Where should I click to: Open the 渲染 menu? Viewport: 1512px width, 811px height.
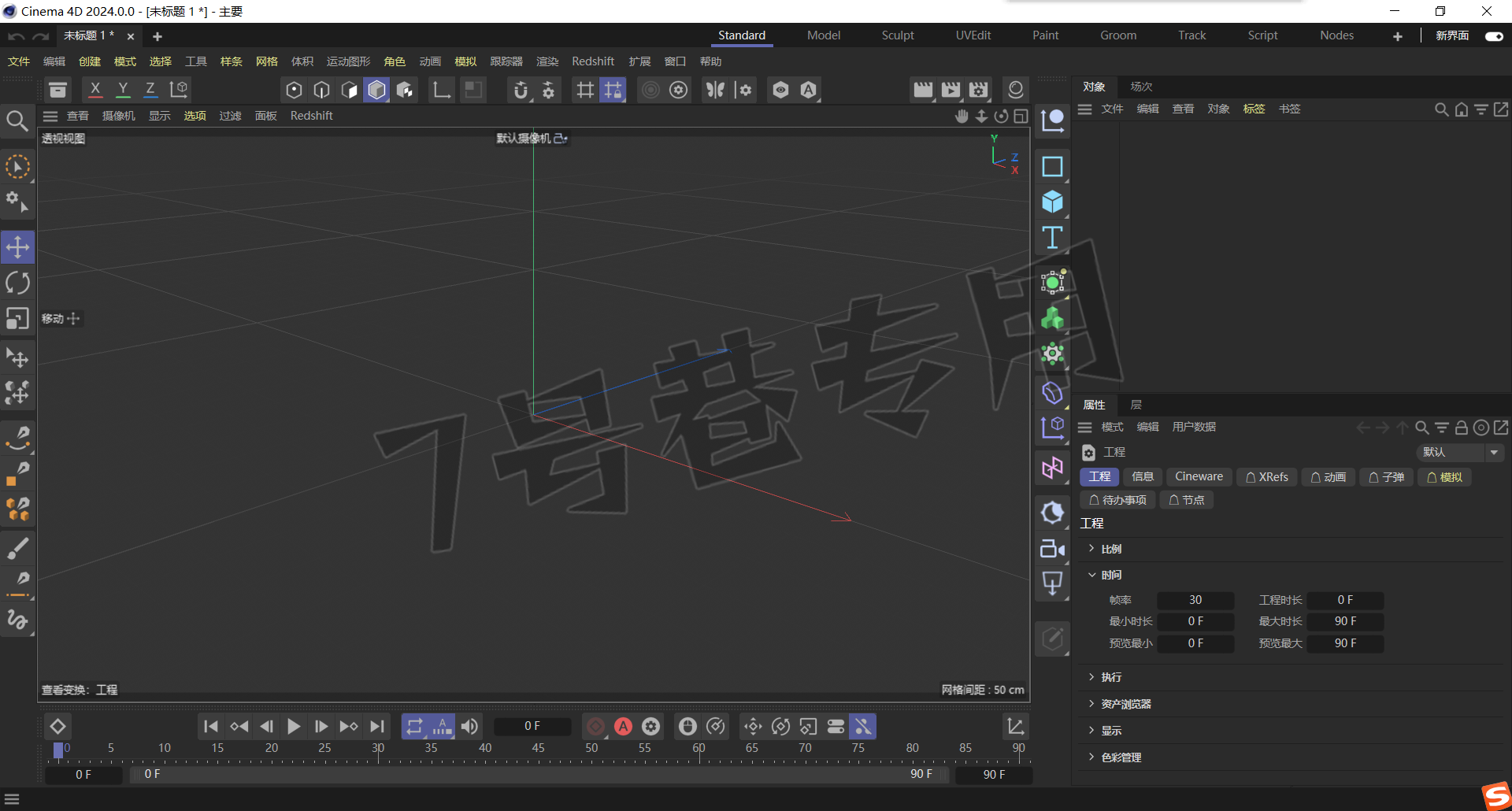(547, 61)
